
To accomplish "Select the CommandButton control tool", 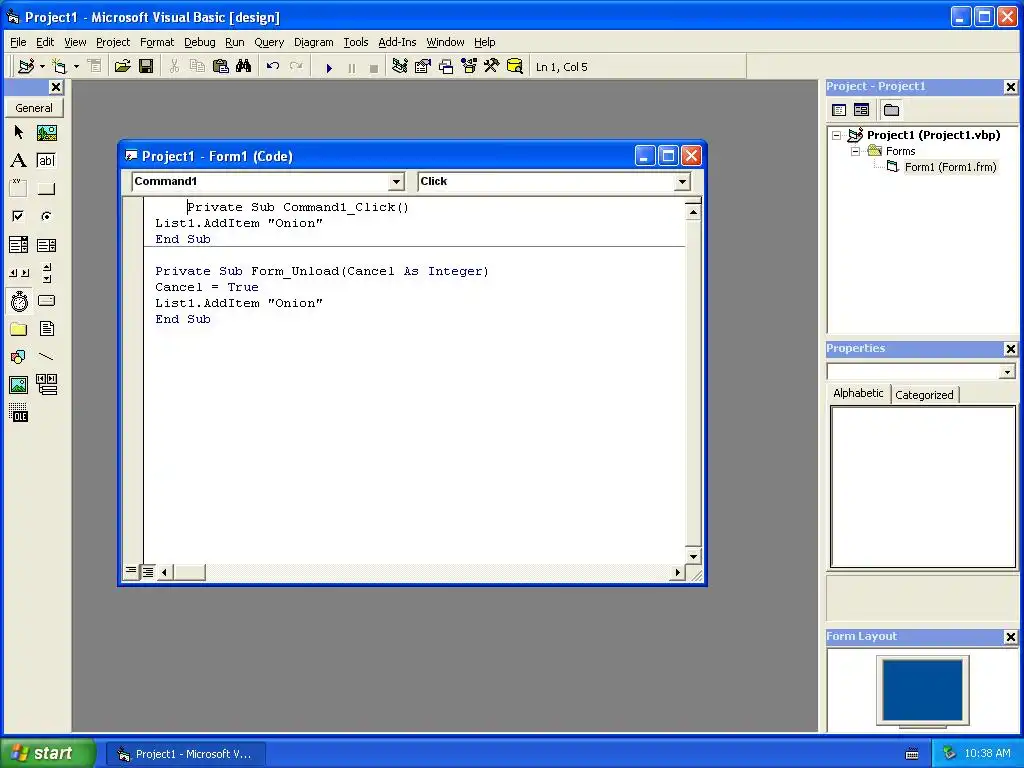I will point(46,189).
